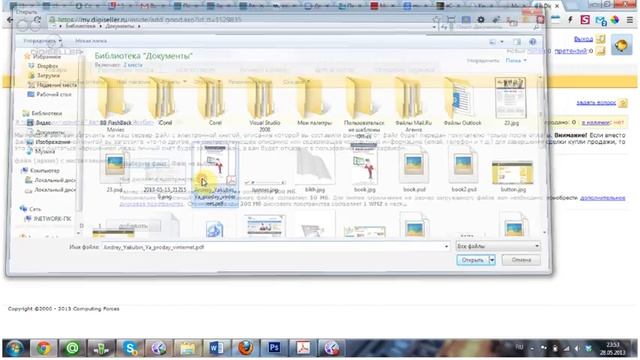Toggle the preview pane icon
The image size is (640, 360).
517,42
